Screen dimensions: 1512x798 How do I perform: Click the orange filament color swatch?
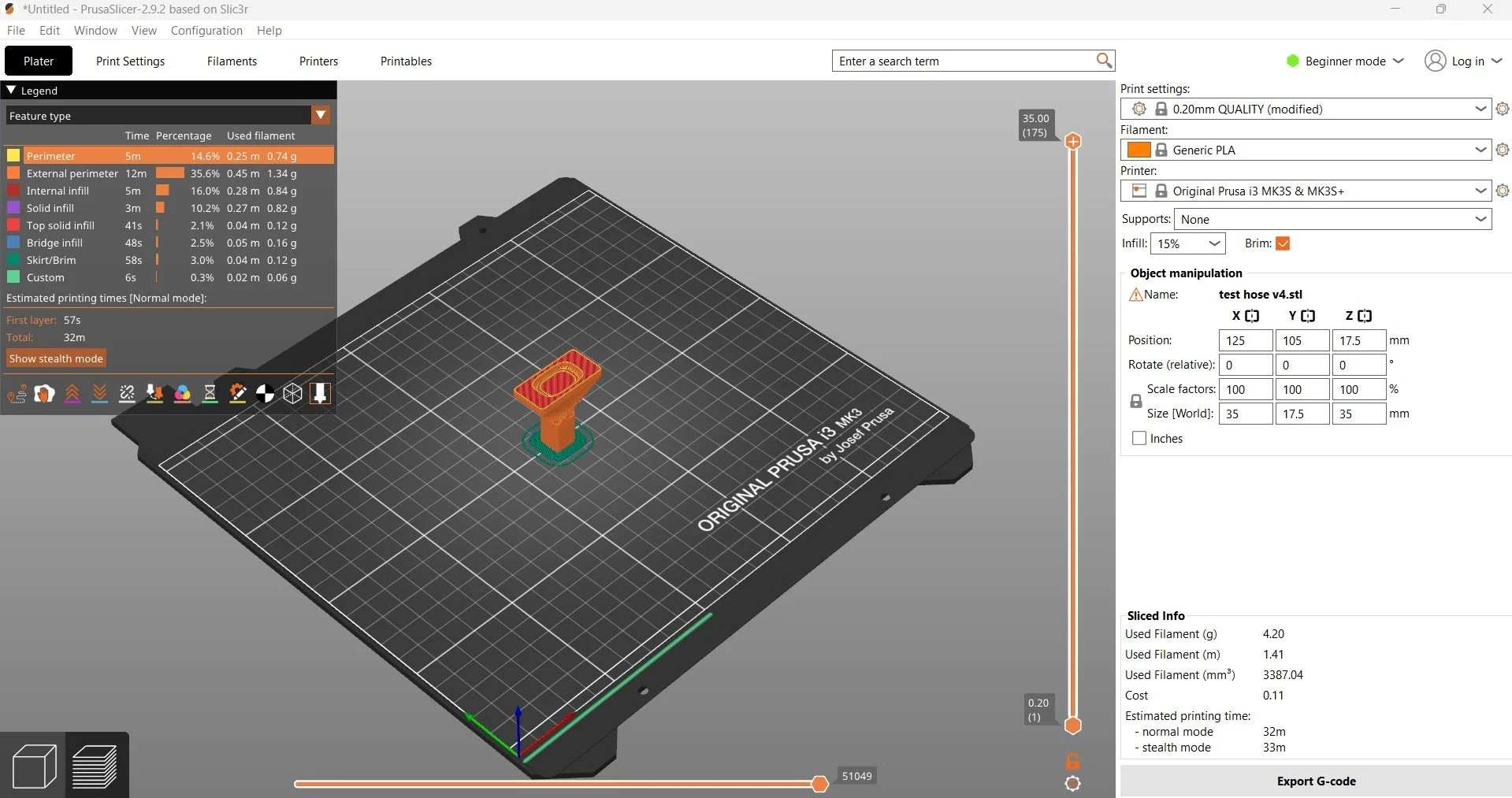[x=1139, y=150]
